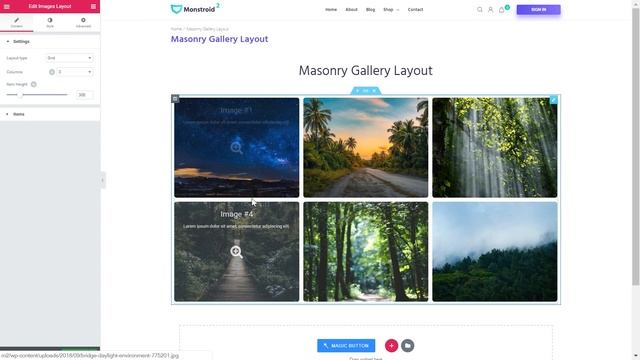Expand the Shop nav dropdown
The height and width of the screenshot is (360, 640).
pos(391,9)
